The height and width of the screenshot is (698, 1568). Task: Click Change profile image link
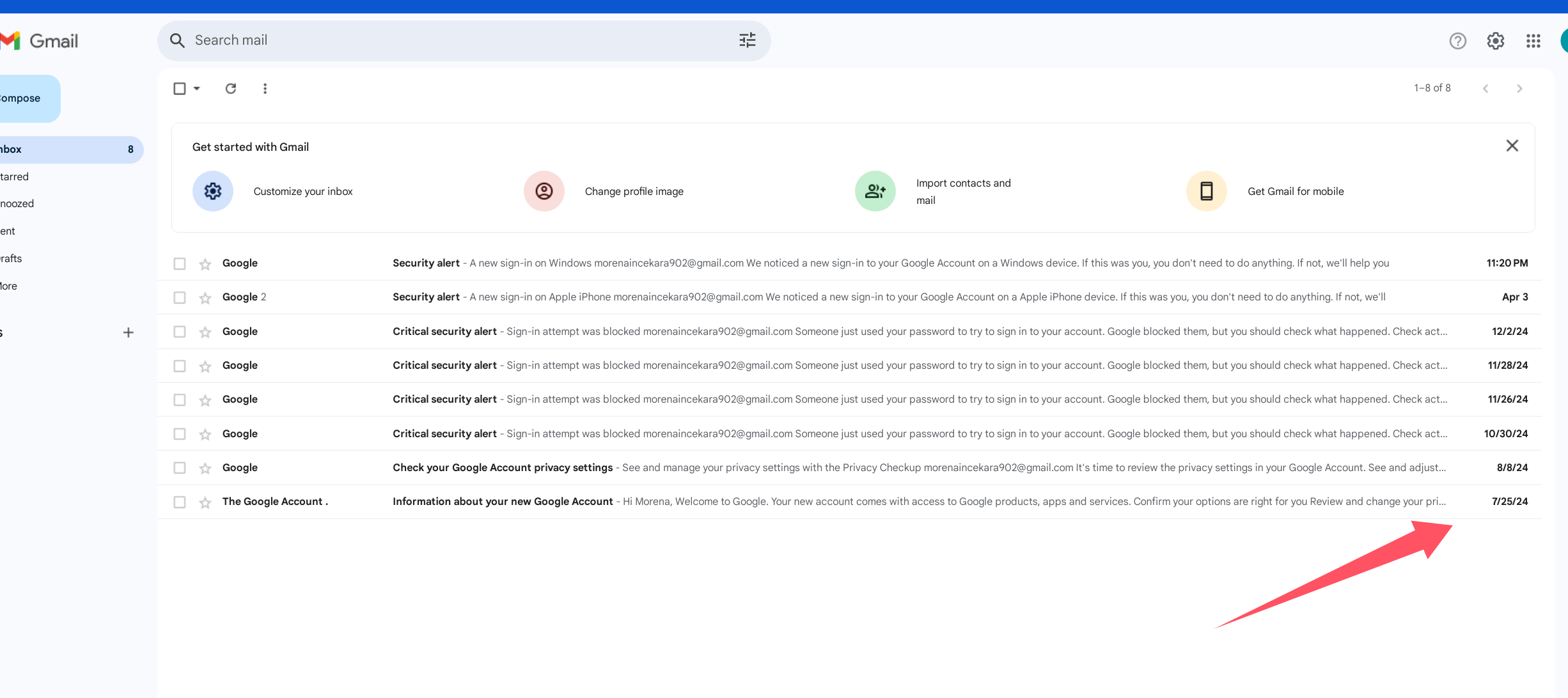tap(634, 191)
